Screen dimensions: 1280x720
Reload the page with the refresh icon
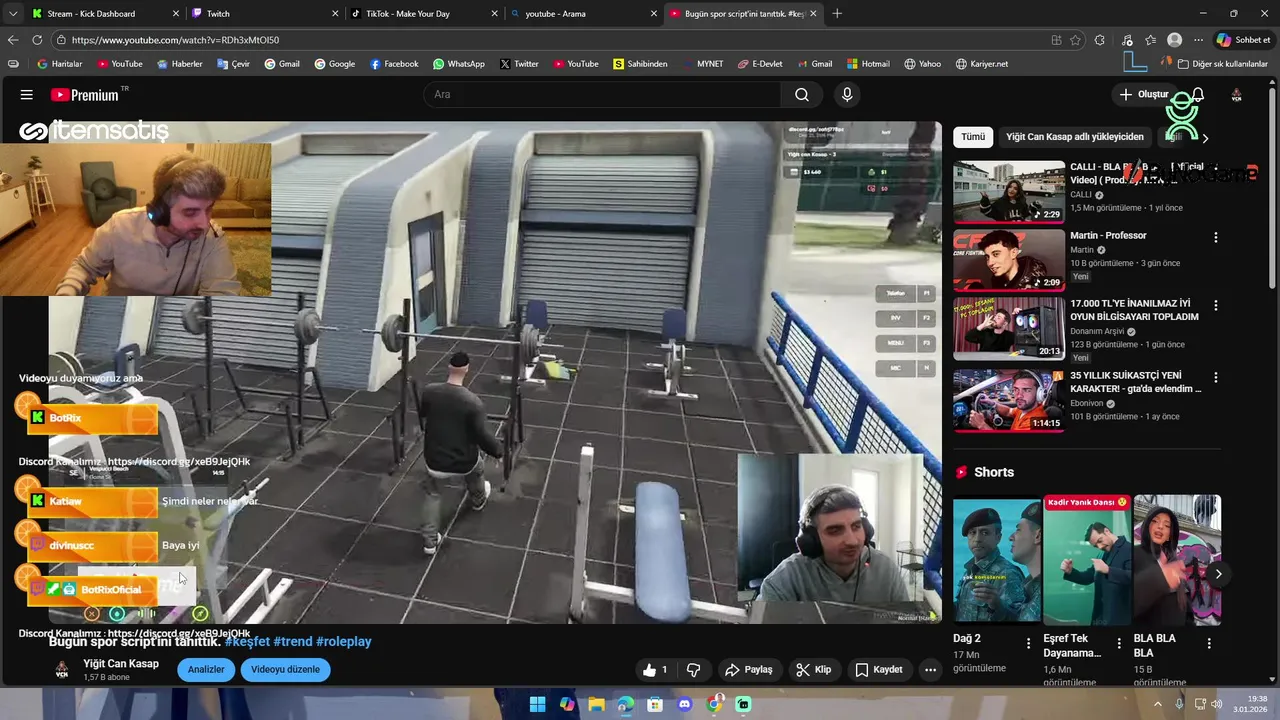37,40
